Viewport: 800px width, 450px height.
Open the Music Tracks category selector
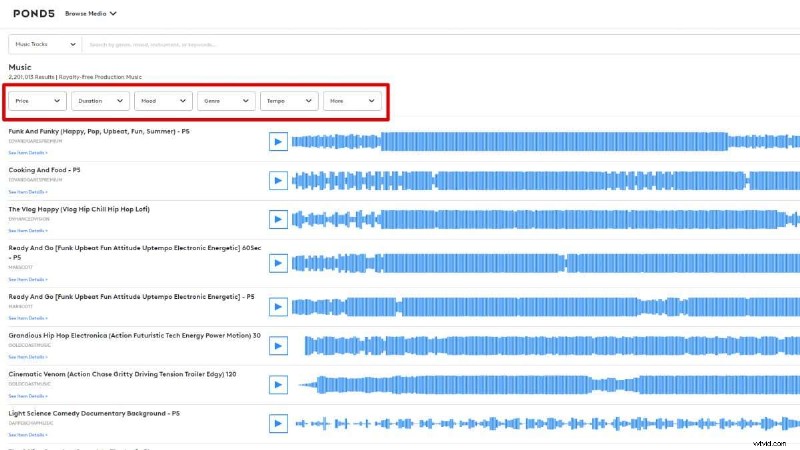click(x=44, y=44)
